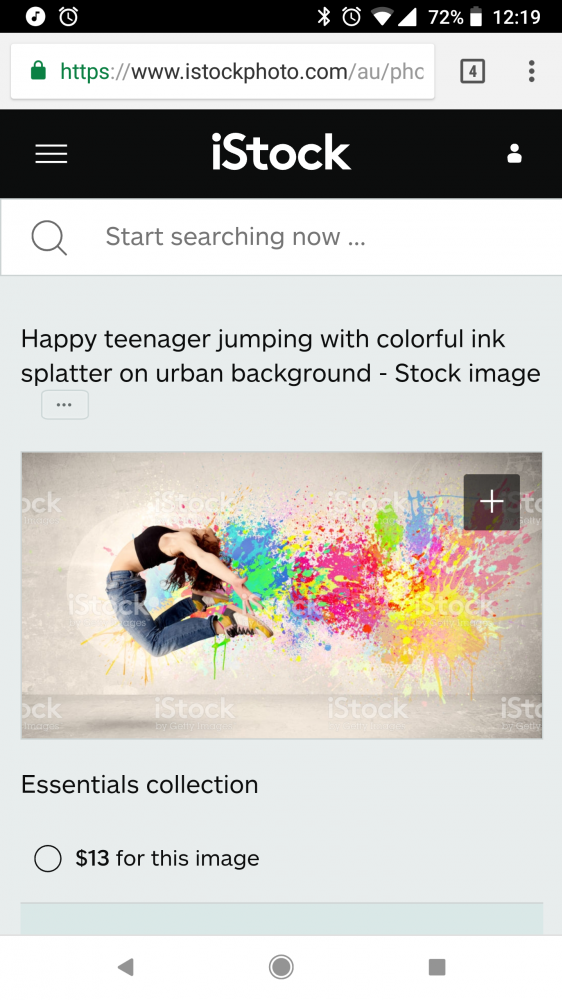This screenshot has width=562, height=1000.
Task: Click the iStock logo in the header
Action: point(281,152)
